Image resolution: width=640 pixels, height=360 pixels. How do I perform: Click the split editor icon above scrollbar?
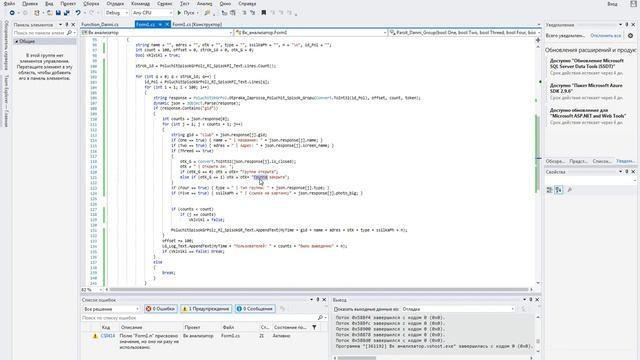538,40
